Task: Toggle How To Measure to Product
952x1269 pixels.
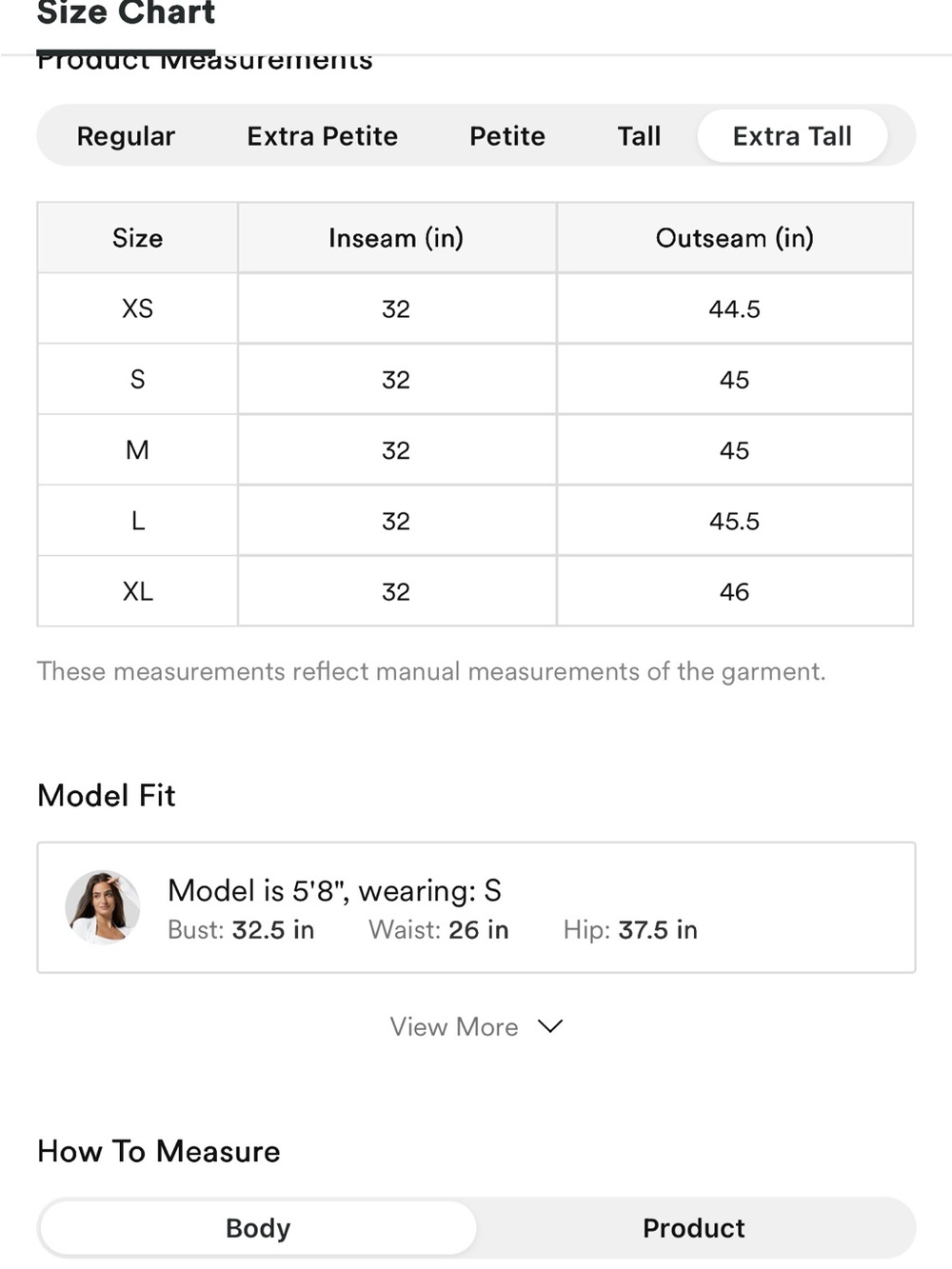Action: tap(694, 1228)
